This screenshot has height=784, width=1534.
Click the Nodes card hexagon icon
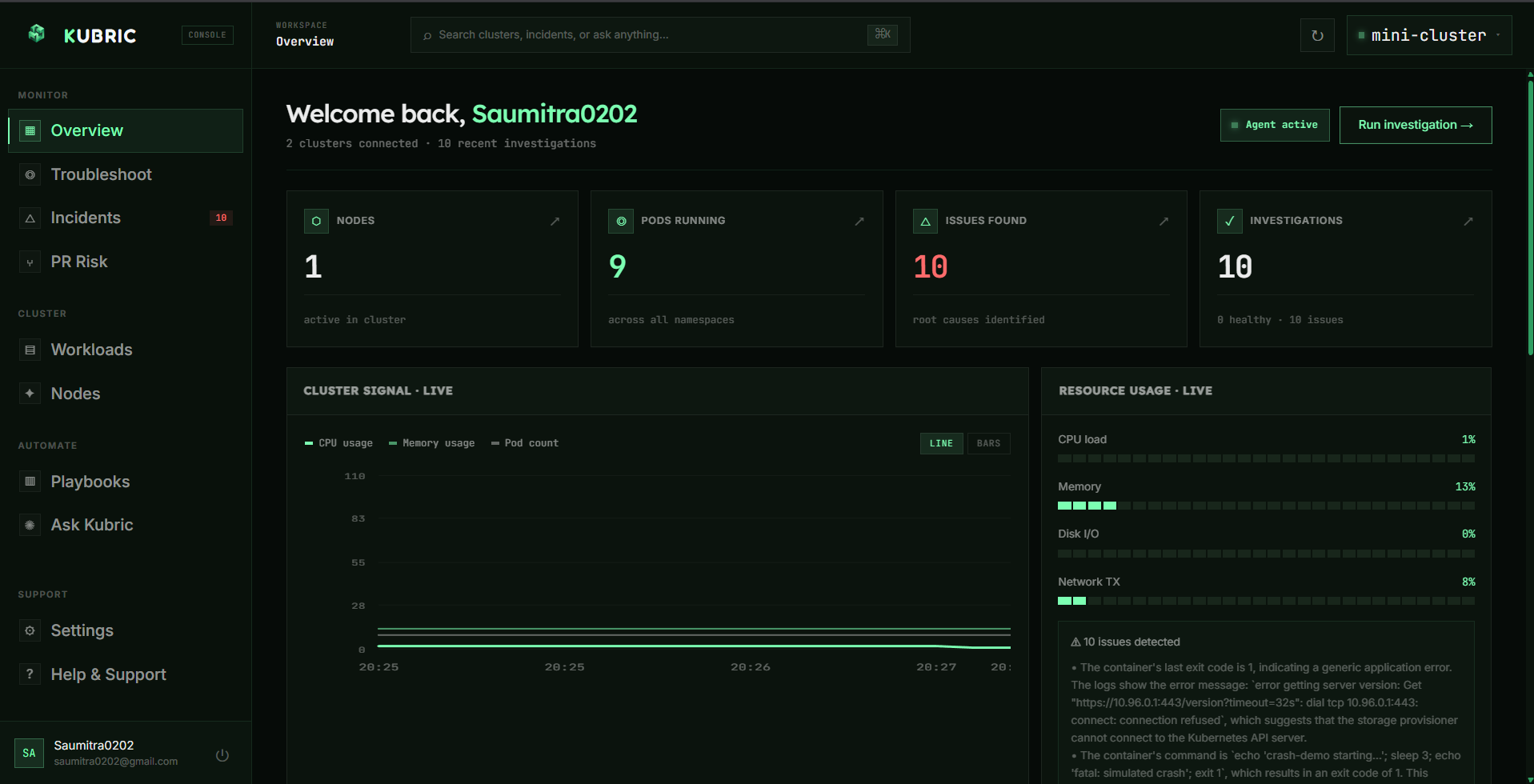(x=316, y=221)
